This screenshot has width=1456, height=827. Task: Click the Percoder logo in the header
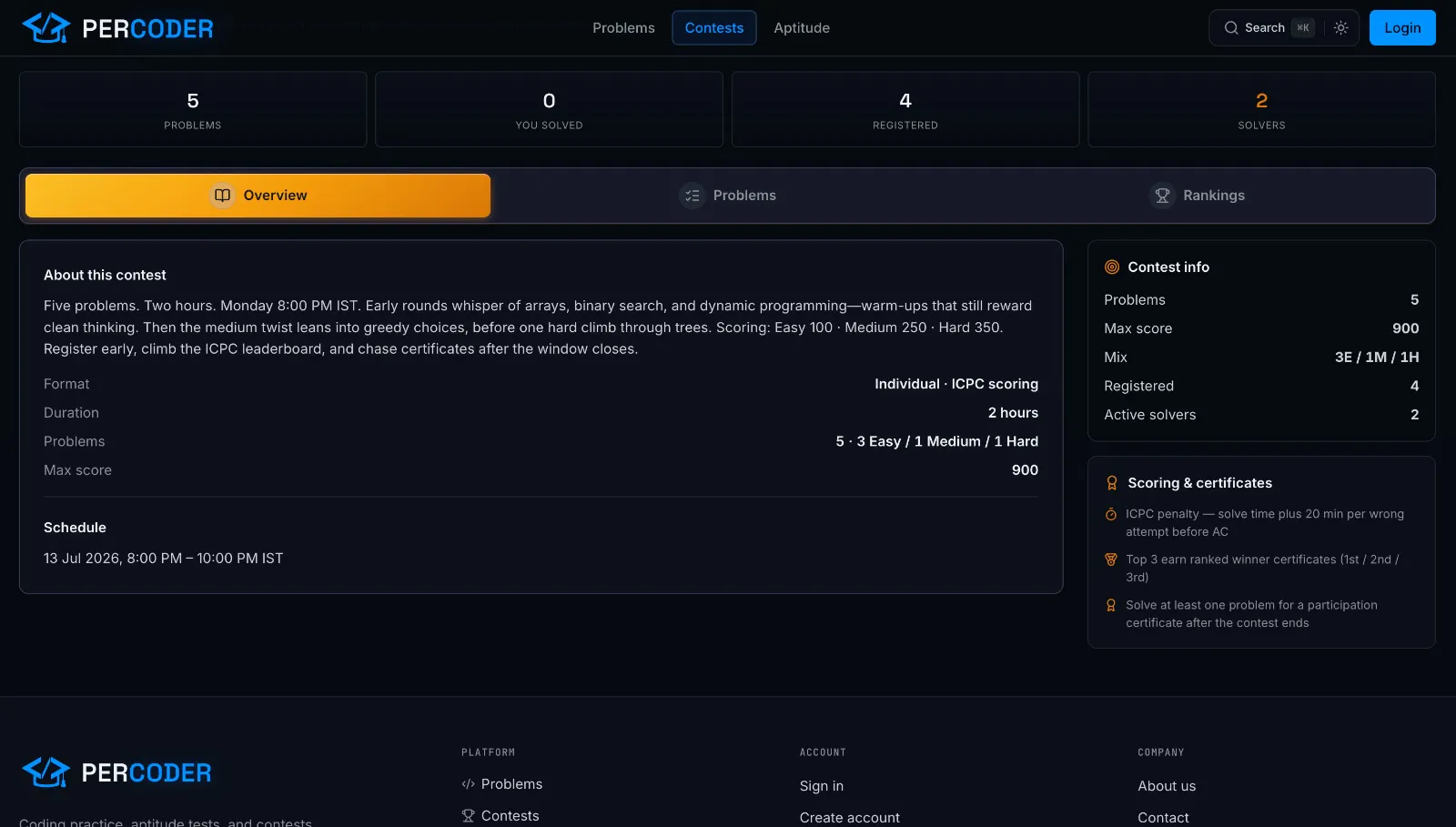[117, 28]
